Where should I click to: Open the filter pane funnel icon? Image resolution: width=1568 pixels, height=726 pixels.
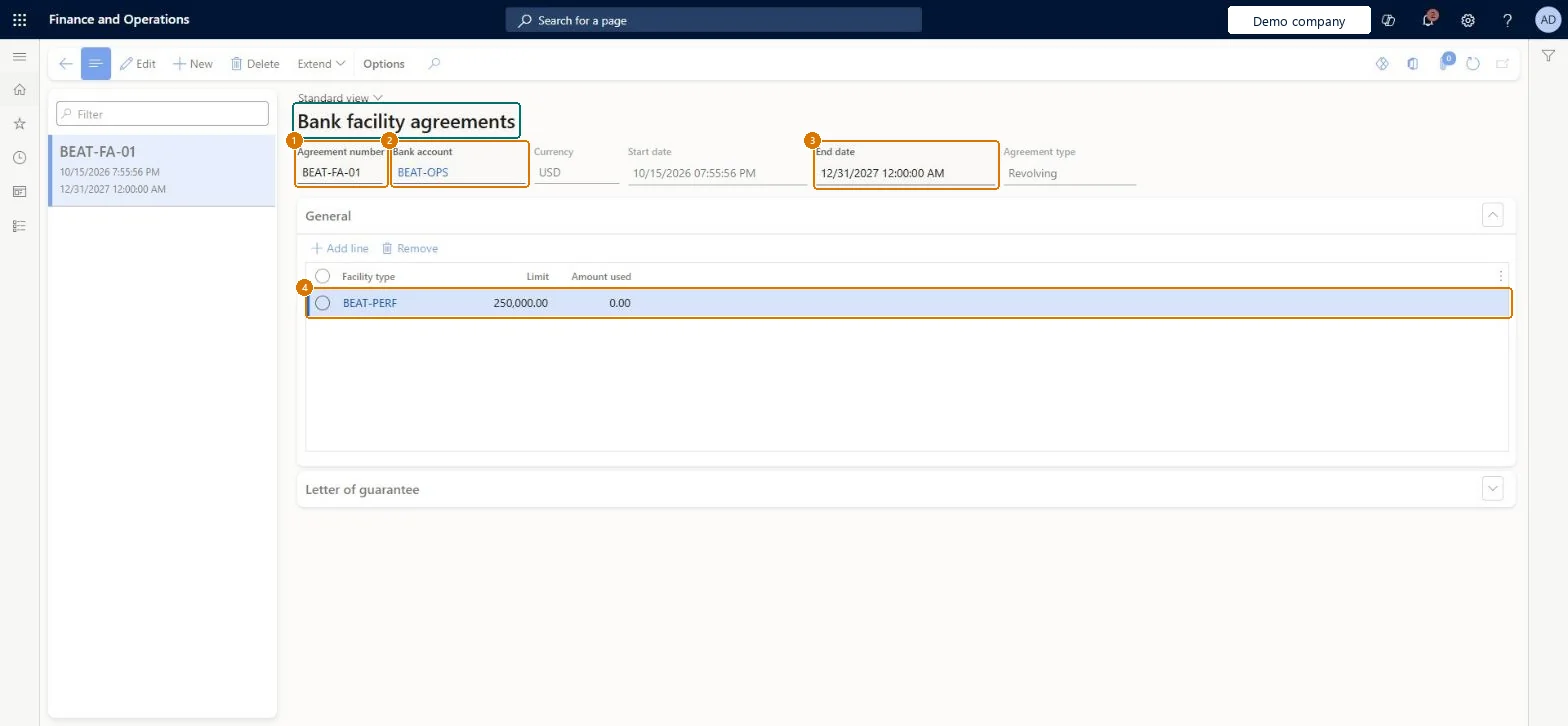[x=1548, y=58]
